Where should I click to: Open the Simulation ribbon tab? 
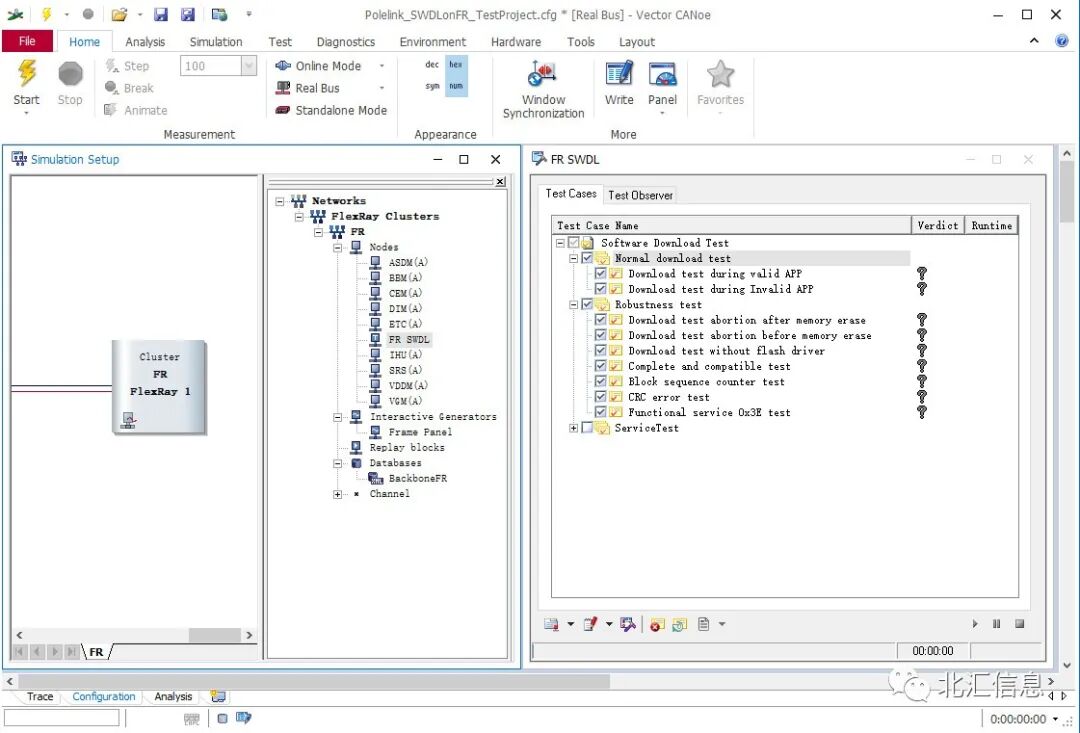point(216,42)
